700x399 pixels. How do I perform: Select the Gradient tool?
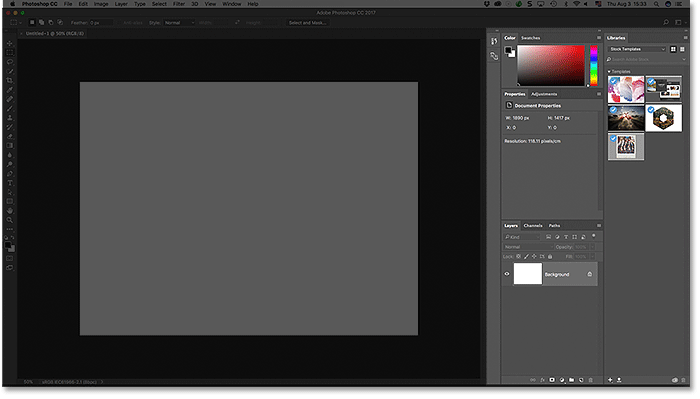click(10, 145)
